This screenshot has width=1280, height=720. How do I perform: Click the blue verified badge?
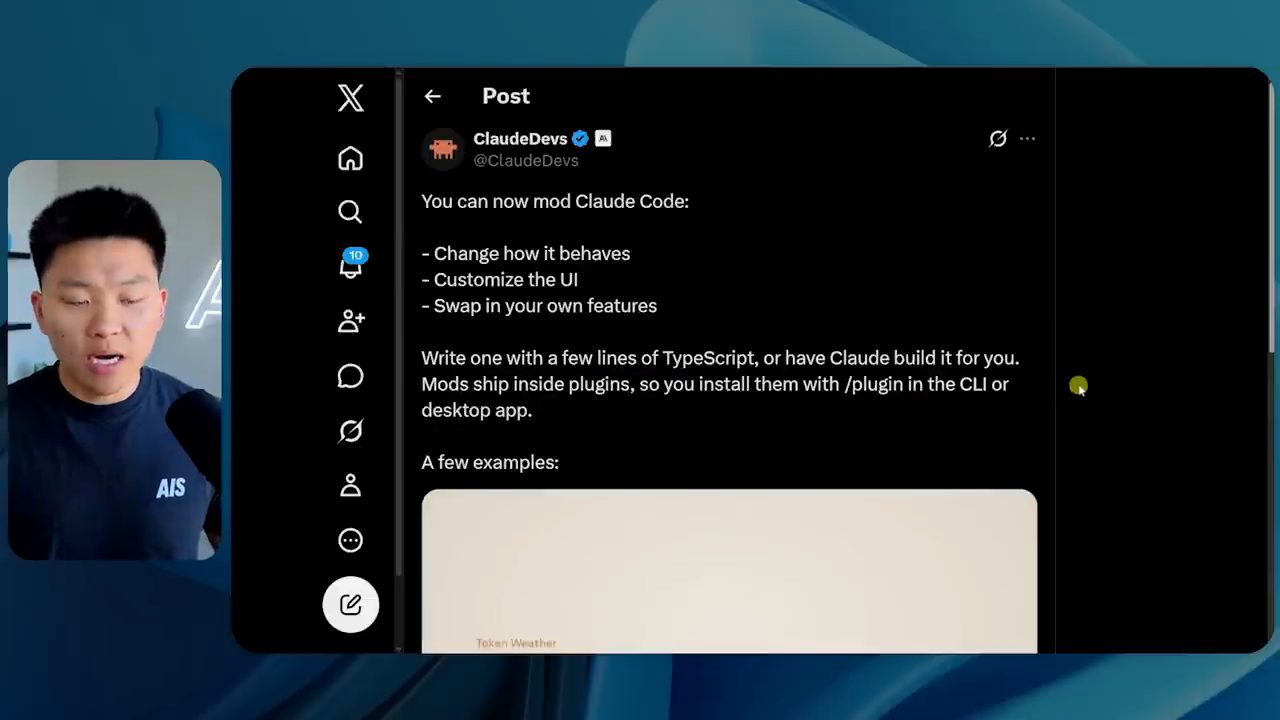tap(580, 139)
